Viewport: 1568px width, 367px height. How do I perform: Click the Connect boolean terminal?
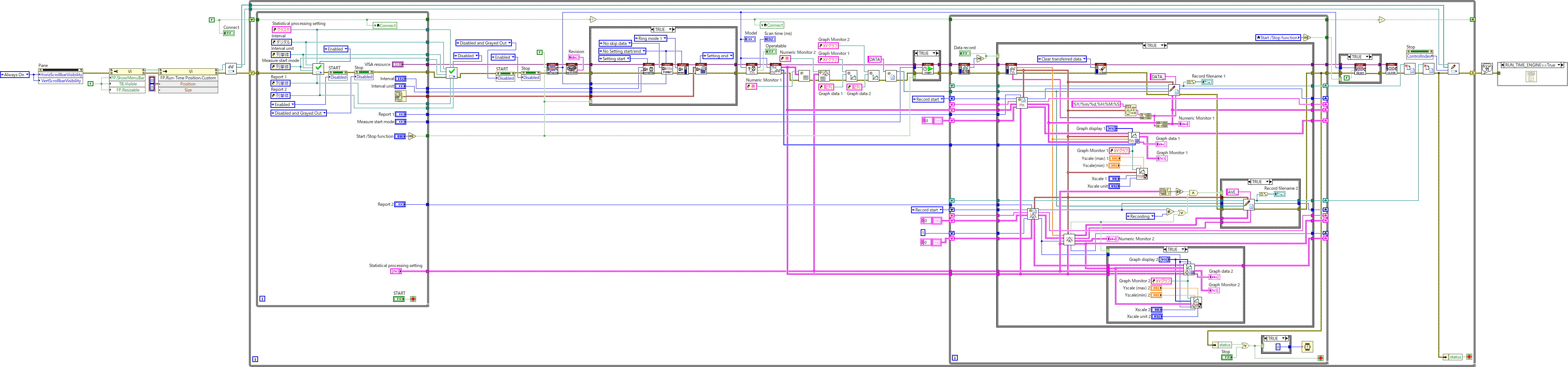click(229, 33)
